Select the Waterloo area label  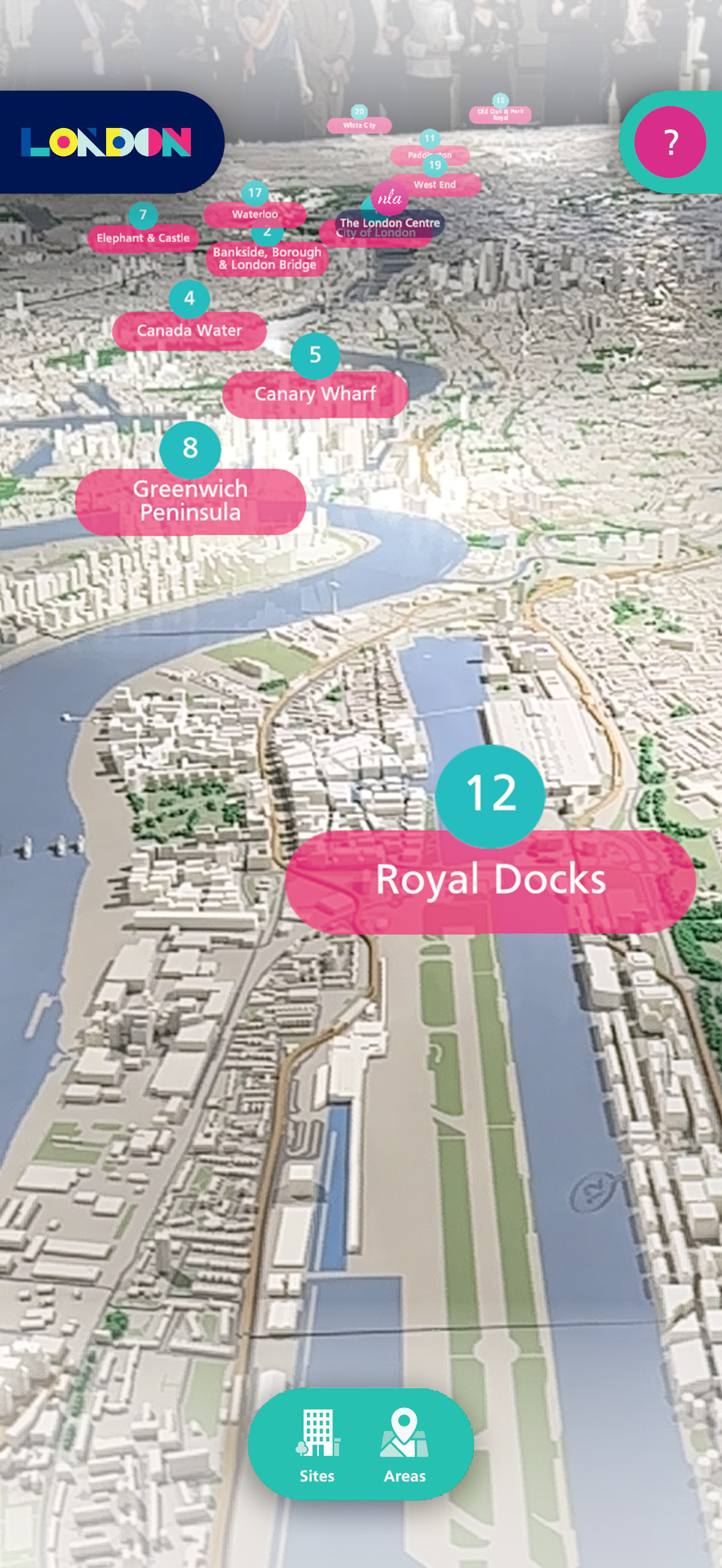point(255,215)
